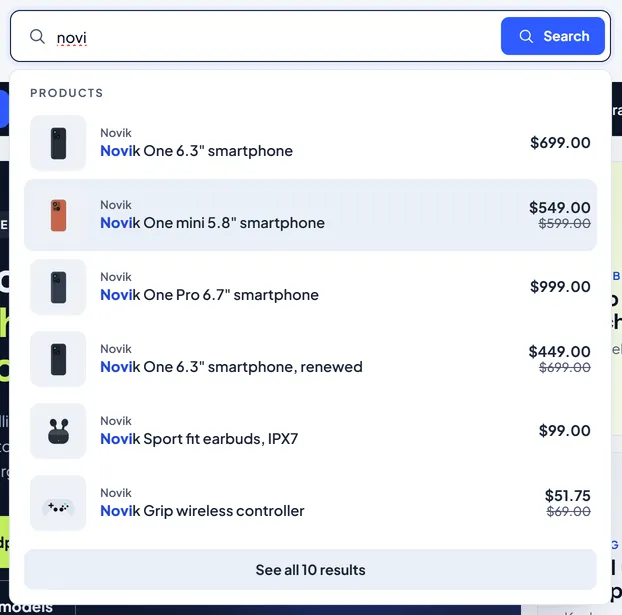This screenshot has width=622, height=615.
Task: Open the Novik One Pro 6.7" smartphone result
Action: coord(310,287)
